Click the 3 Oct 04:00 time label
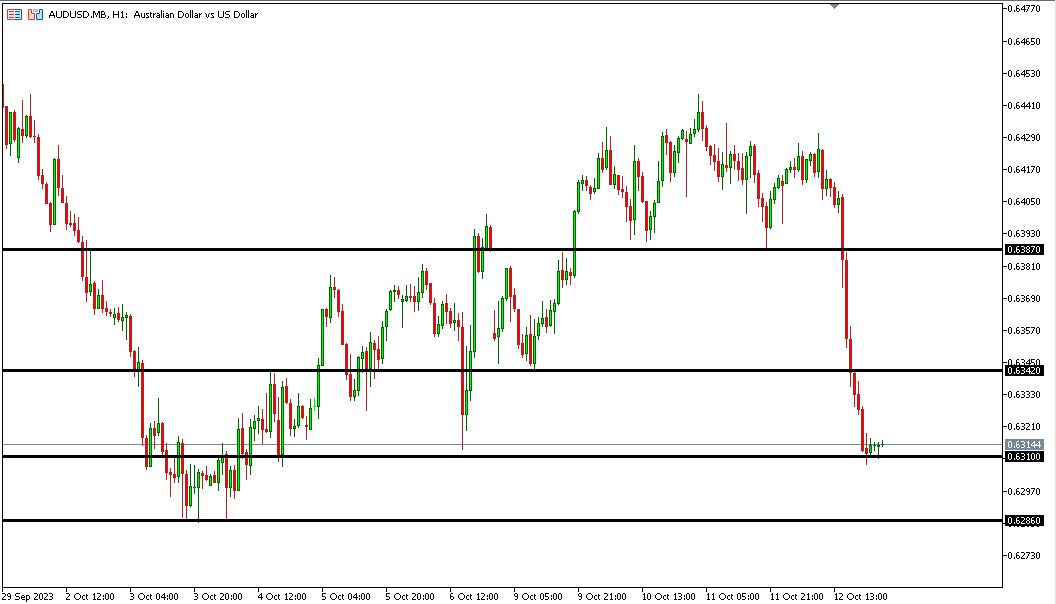This screenshot has width=1056, height=604. [x=154, y=597]
